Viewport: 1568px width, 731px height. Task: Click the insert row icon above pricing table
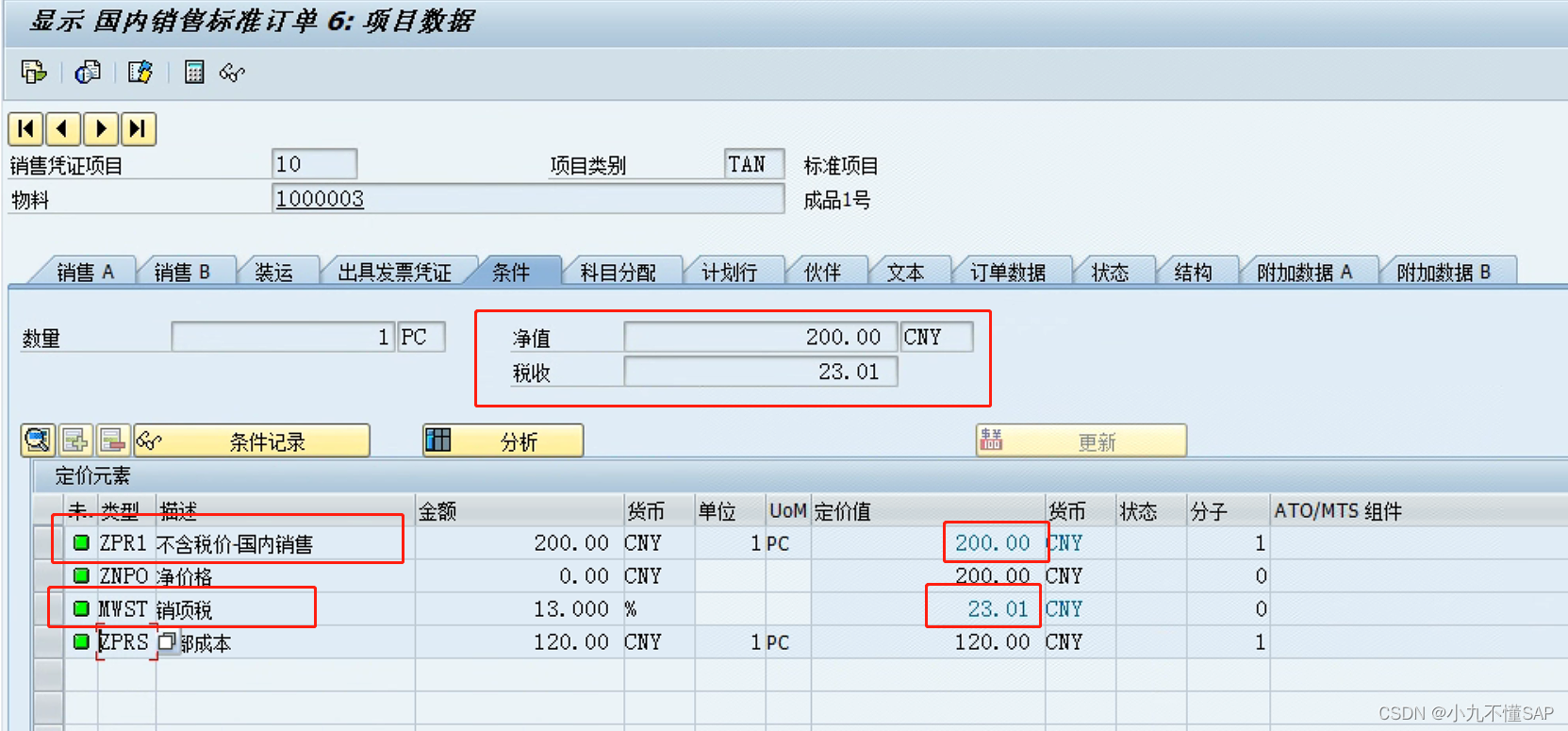pyautogui.click(x=75, y=440)
